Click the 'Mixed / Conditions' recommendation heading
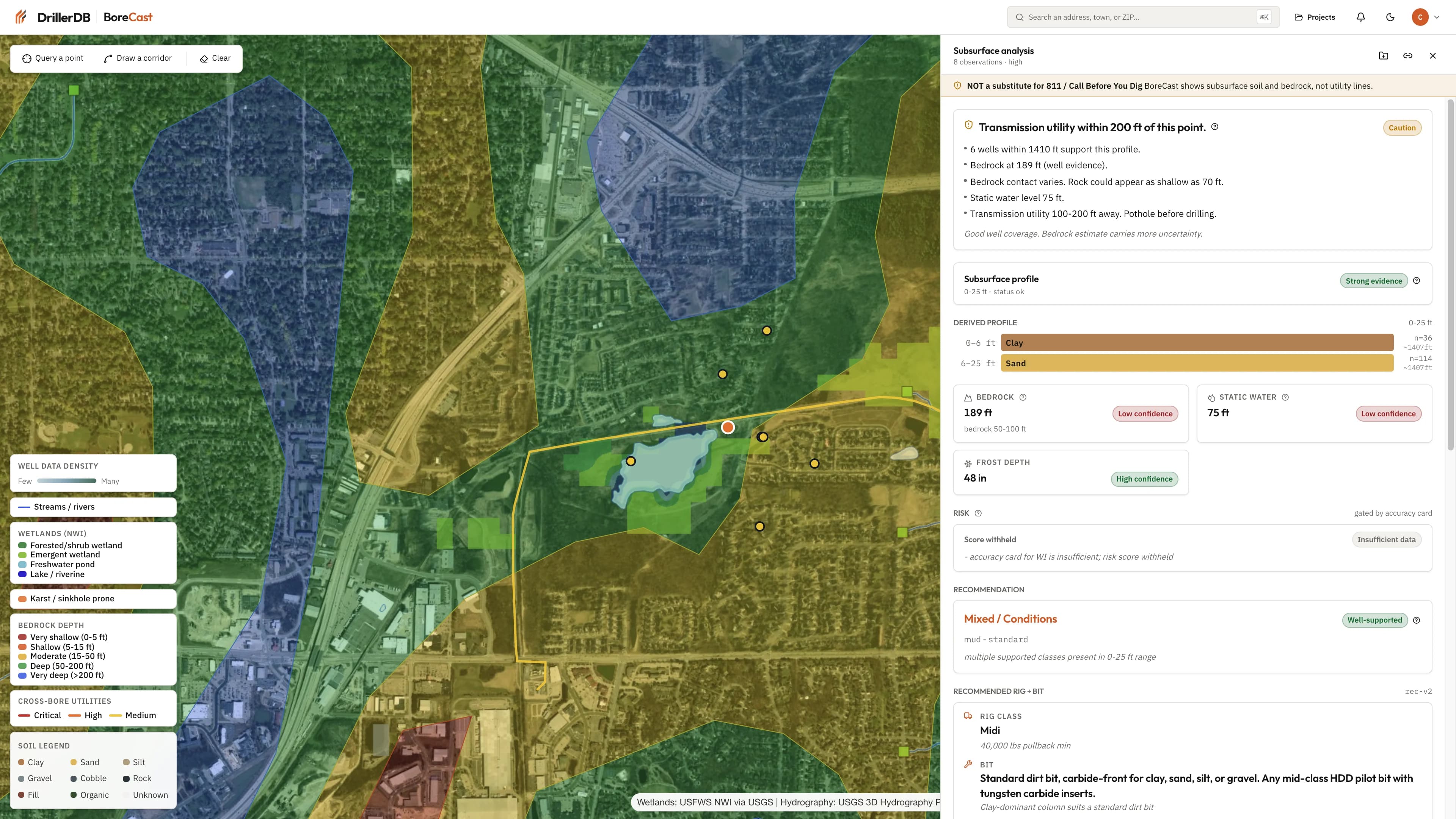Viewport: 1456px width, 819px height. click(x=1010, y=619)
